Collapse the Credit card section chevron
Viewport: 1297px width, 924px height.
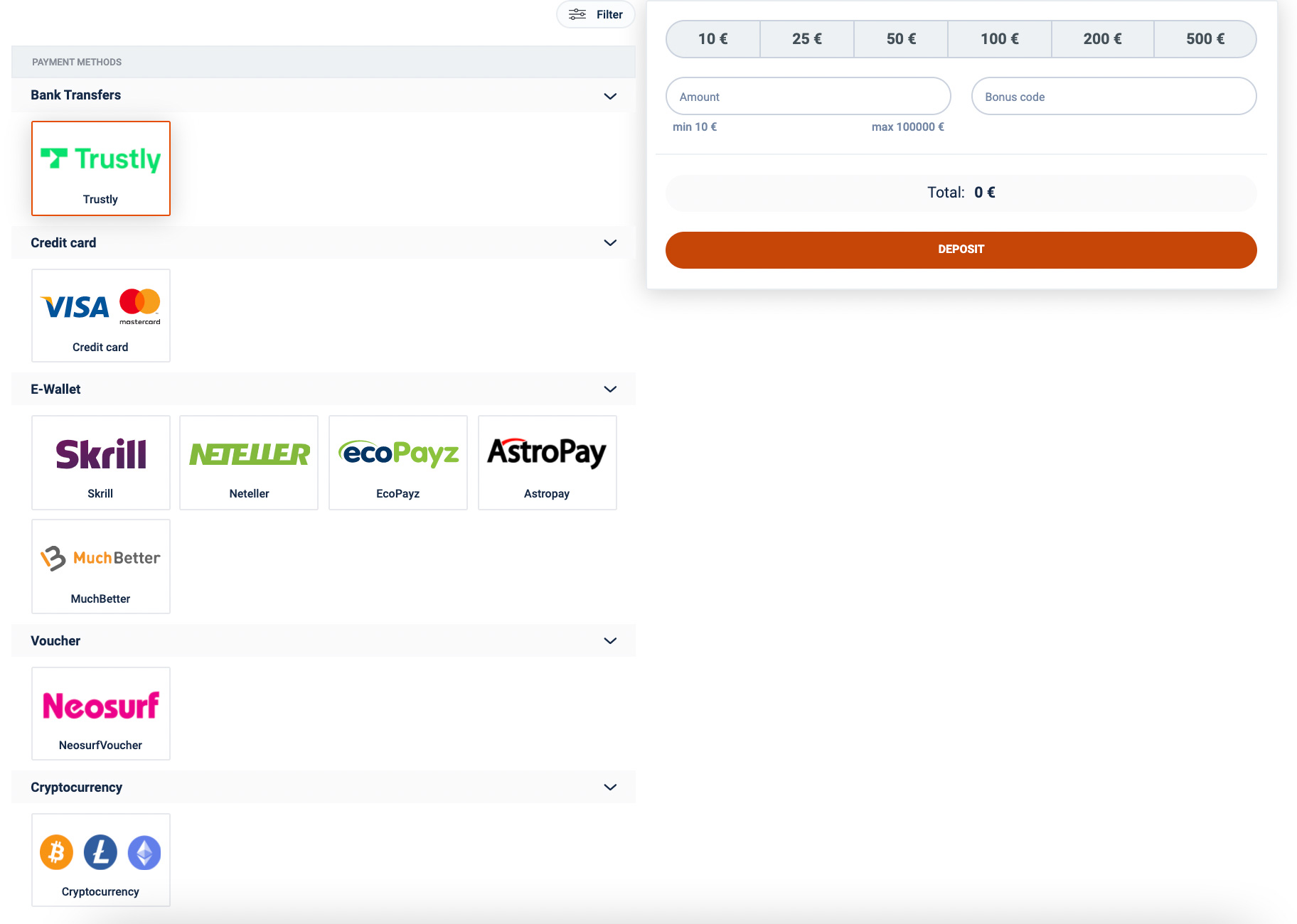(610, 242)
